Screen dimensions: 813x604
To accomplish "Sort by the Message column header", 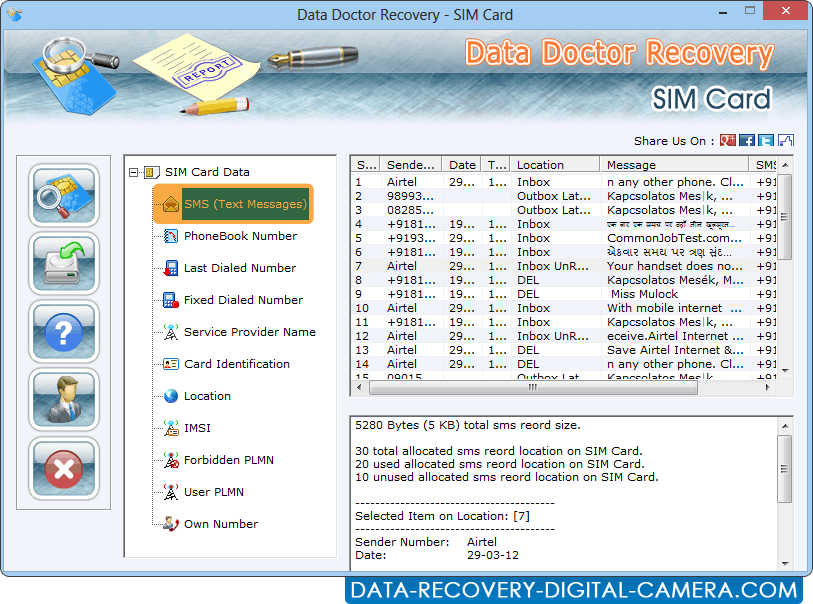I will pos(675,165).
